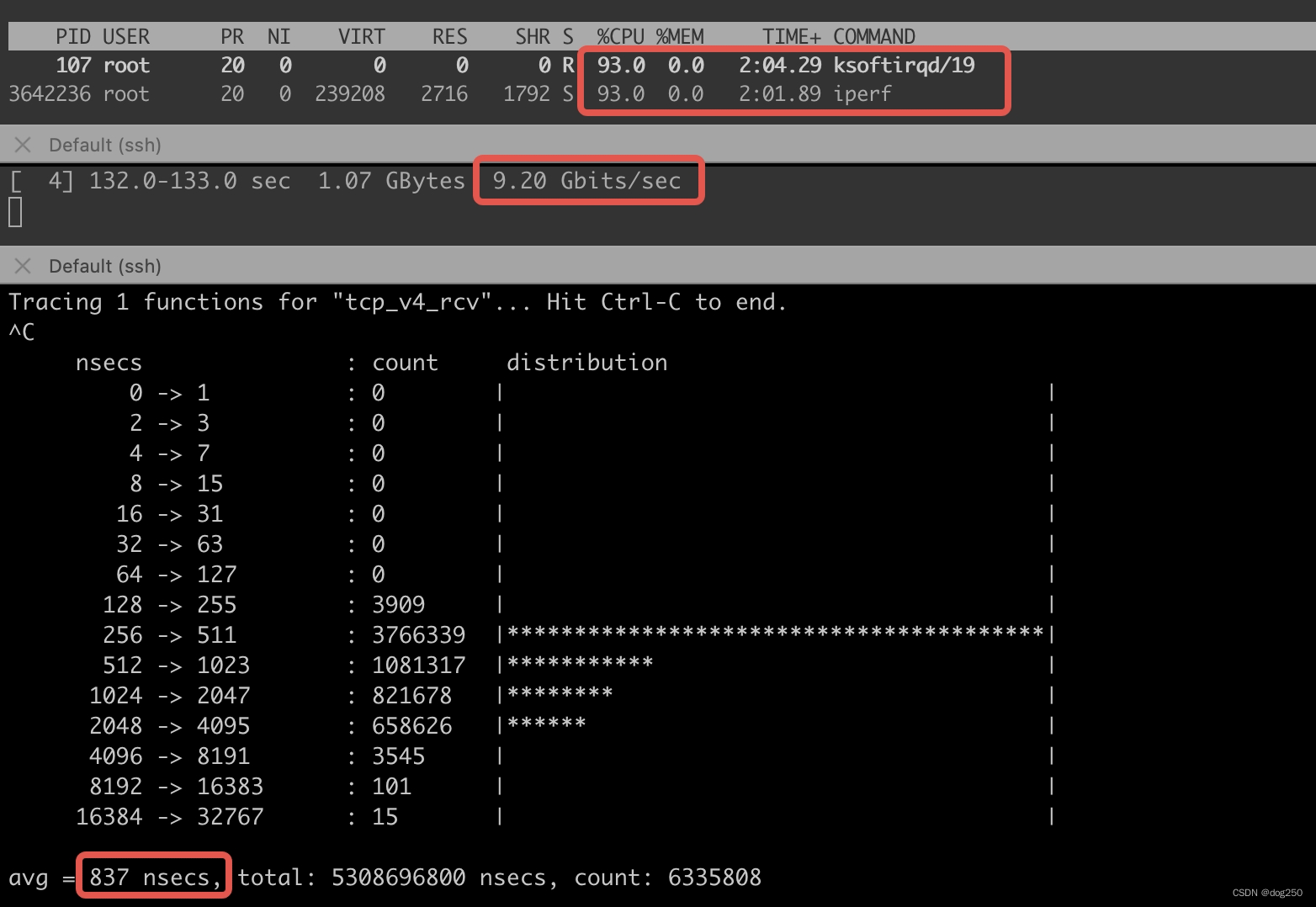
Task: Click the count 3909
Action: pos(398,605)
